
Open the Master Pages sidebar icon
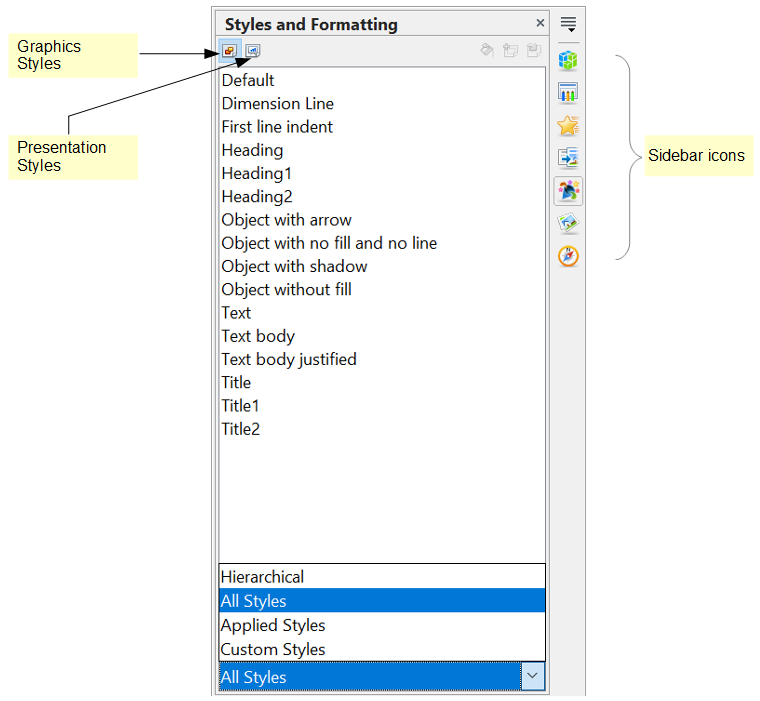click(x=568, y=93)
